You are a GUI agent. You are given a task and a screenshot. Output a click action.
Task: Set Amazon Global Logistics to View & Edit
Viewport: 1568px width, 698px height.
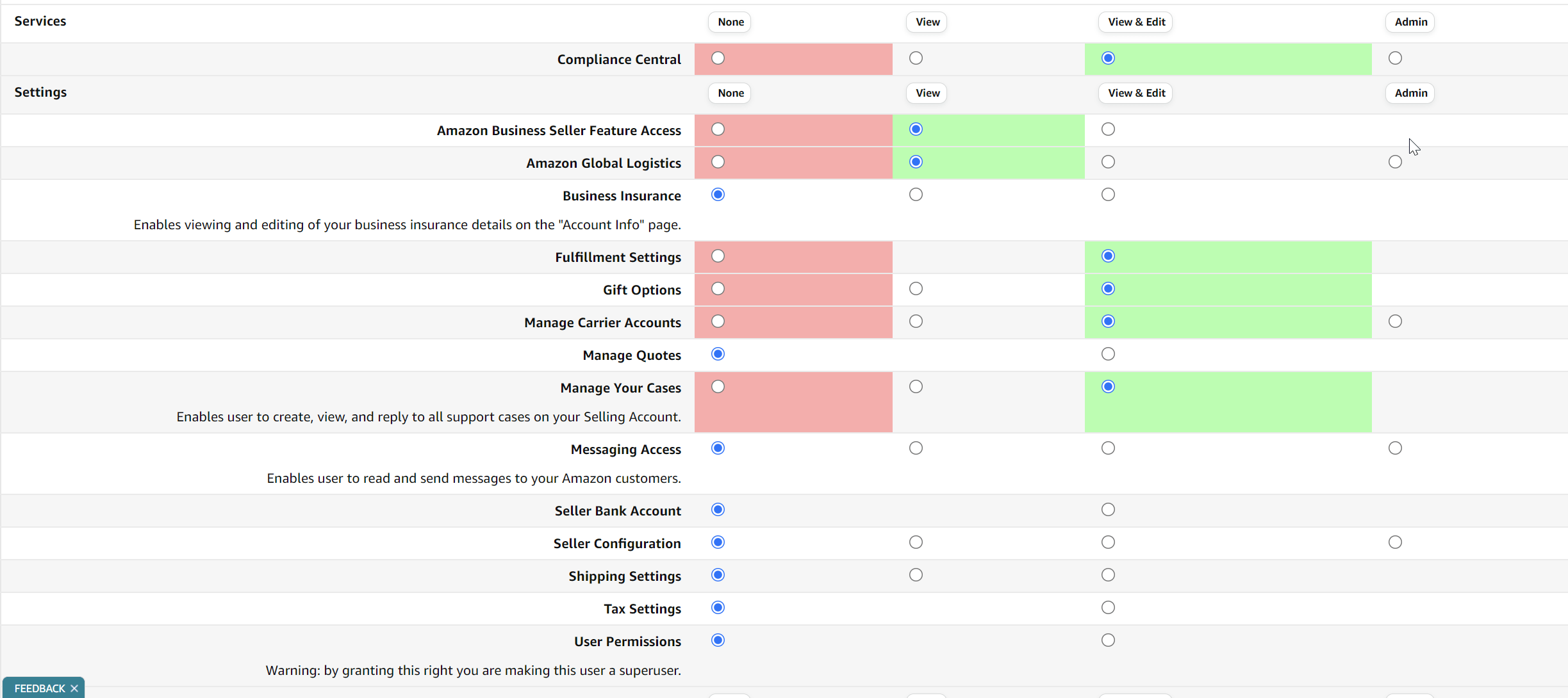click(1108, 162)
